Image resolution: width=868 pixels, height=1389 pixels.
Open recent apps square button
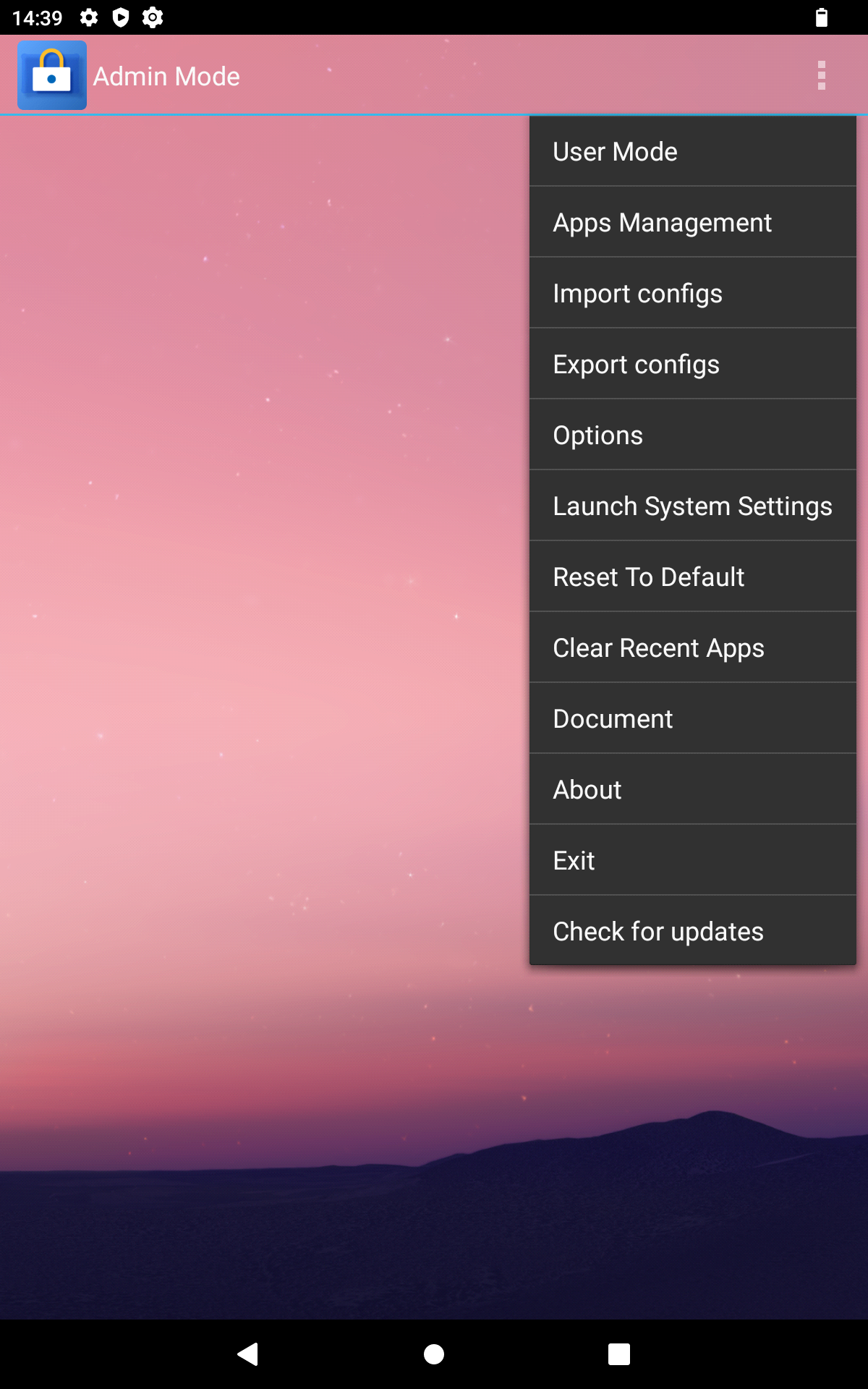[x=618, y=1354]
